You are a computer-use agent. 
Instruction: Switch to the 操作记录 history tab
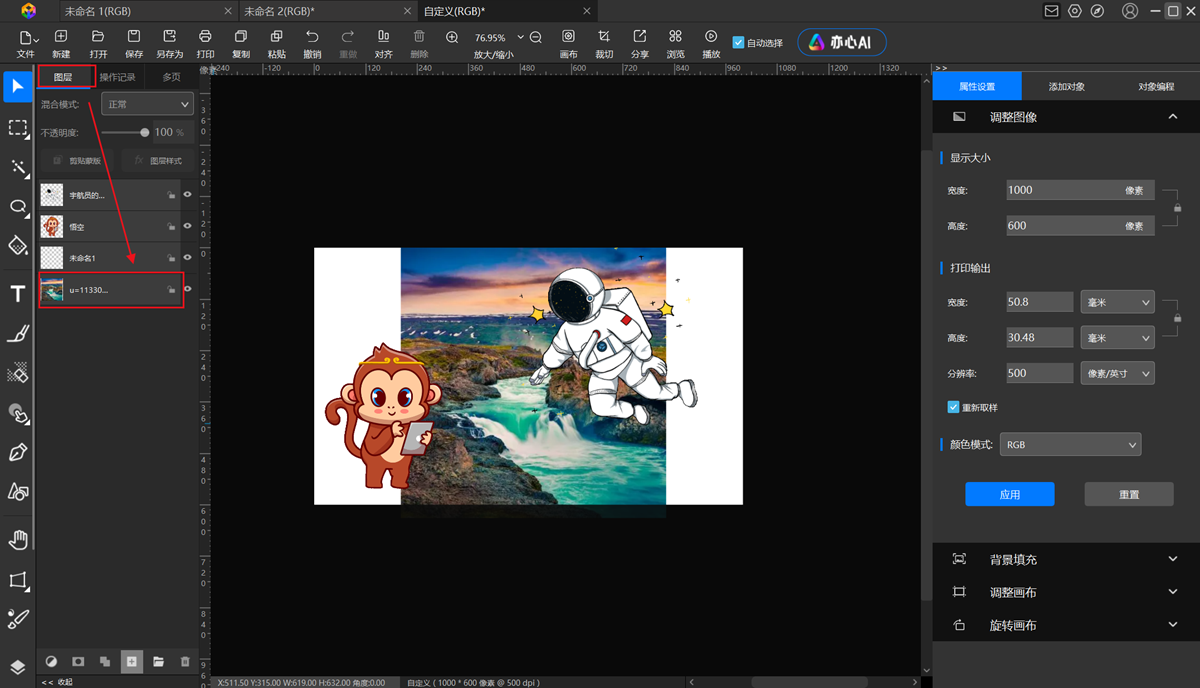pyautogui.click(x=117, y=77)
